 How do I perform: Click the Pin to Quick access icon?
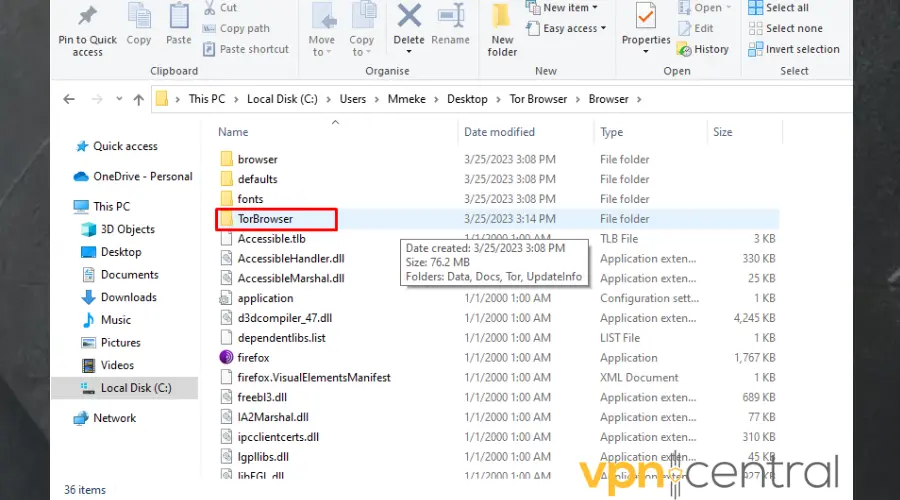tap(87, 17)
